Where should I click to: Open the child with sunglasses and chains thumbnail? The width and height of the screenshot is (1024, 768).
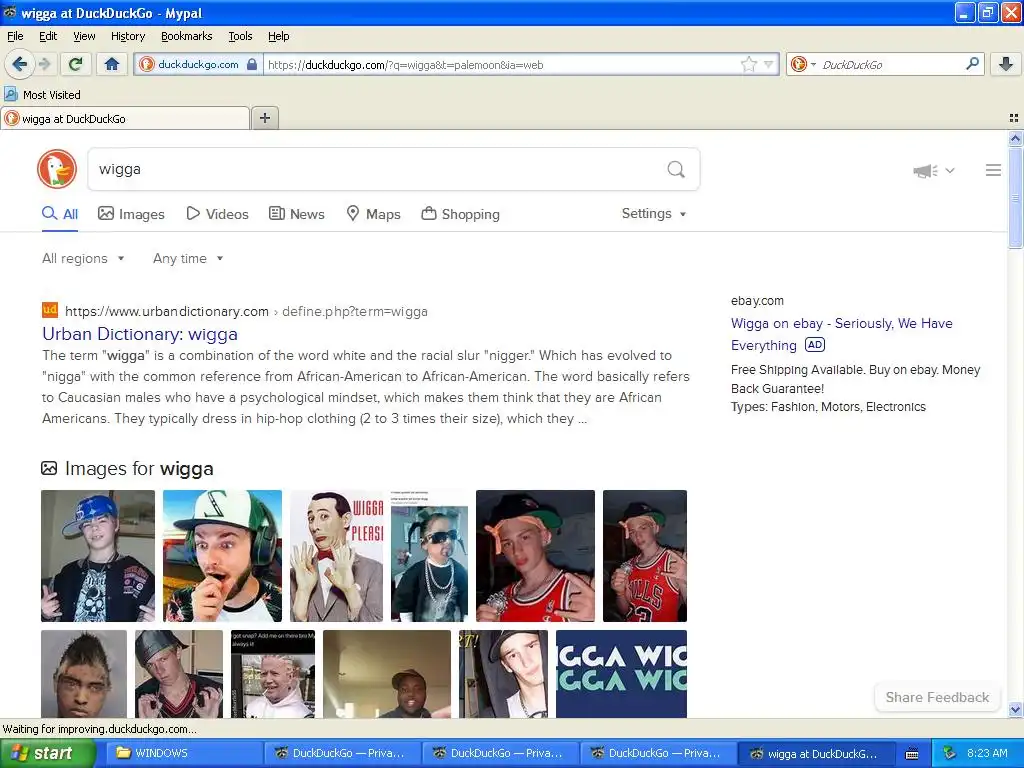click(x=429, y=556)
